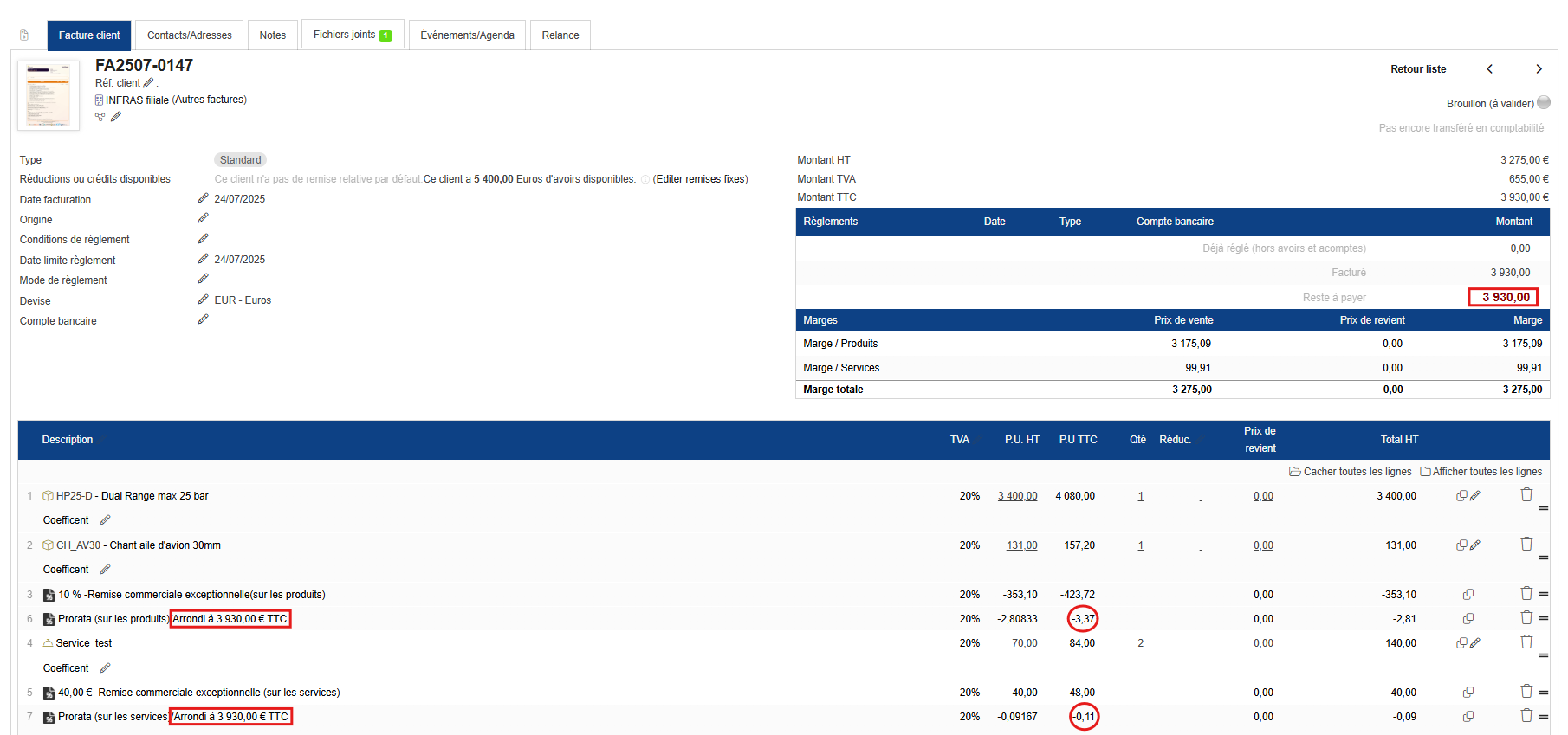This screenshot has width=1568, height=735.
Task: Collapse all lines with Cacher toutes les lignes
Action: pyautogui.click(x=1351, y=472)
